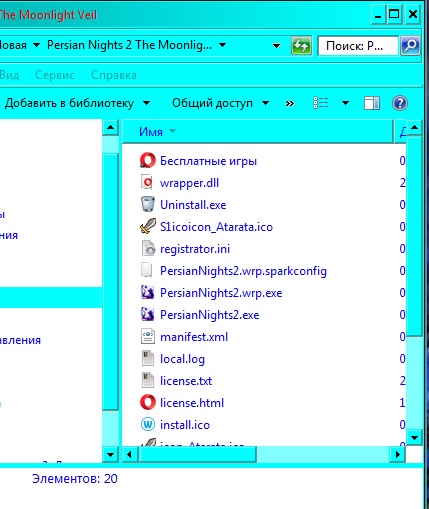Show more toolbar commands chevron

point(290,103)
